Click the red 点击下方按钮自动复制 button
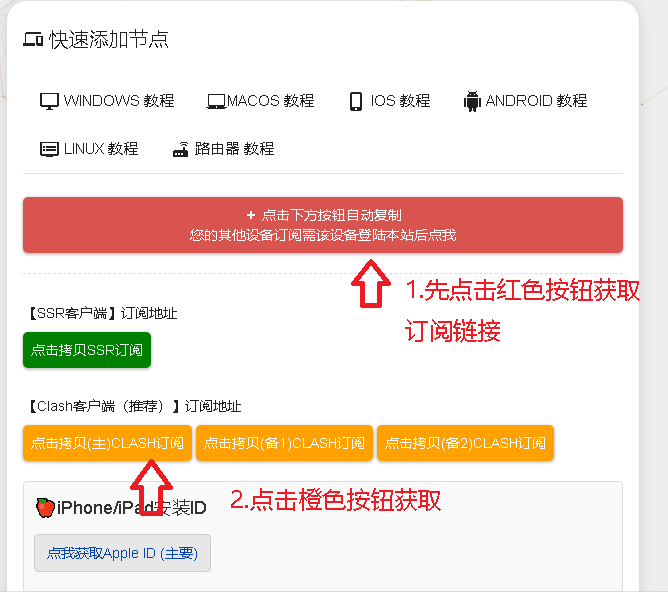 pos(323,225)
